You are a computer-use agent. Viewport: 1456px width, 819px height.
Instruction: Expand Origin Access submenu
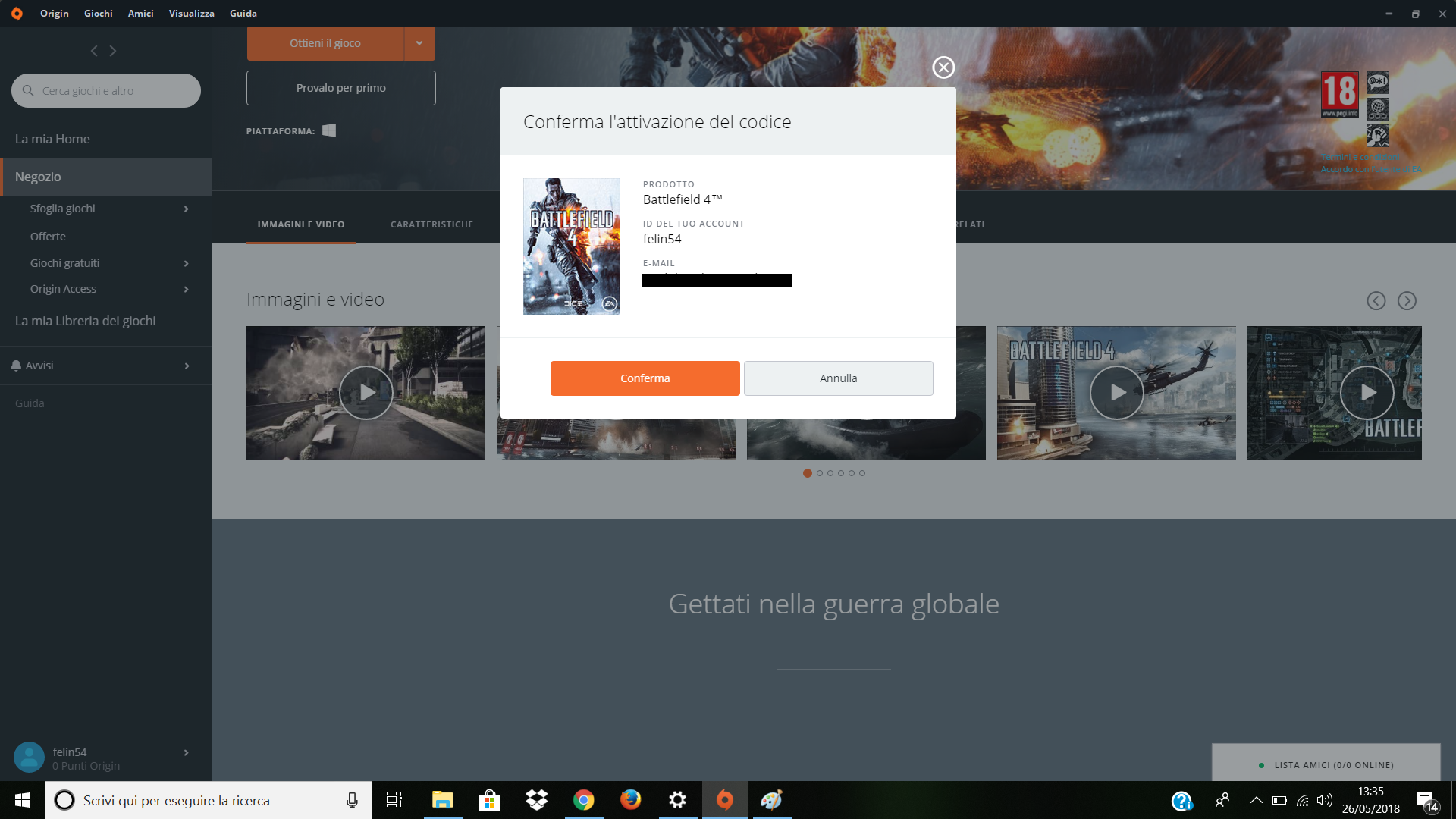(x=187, y=290)
